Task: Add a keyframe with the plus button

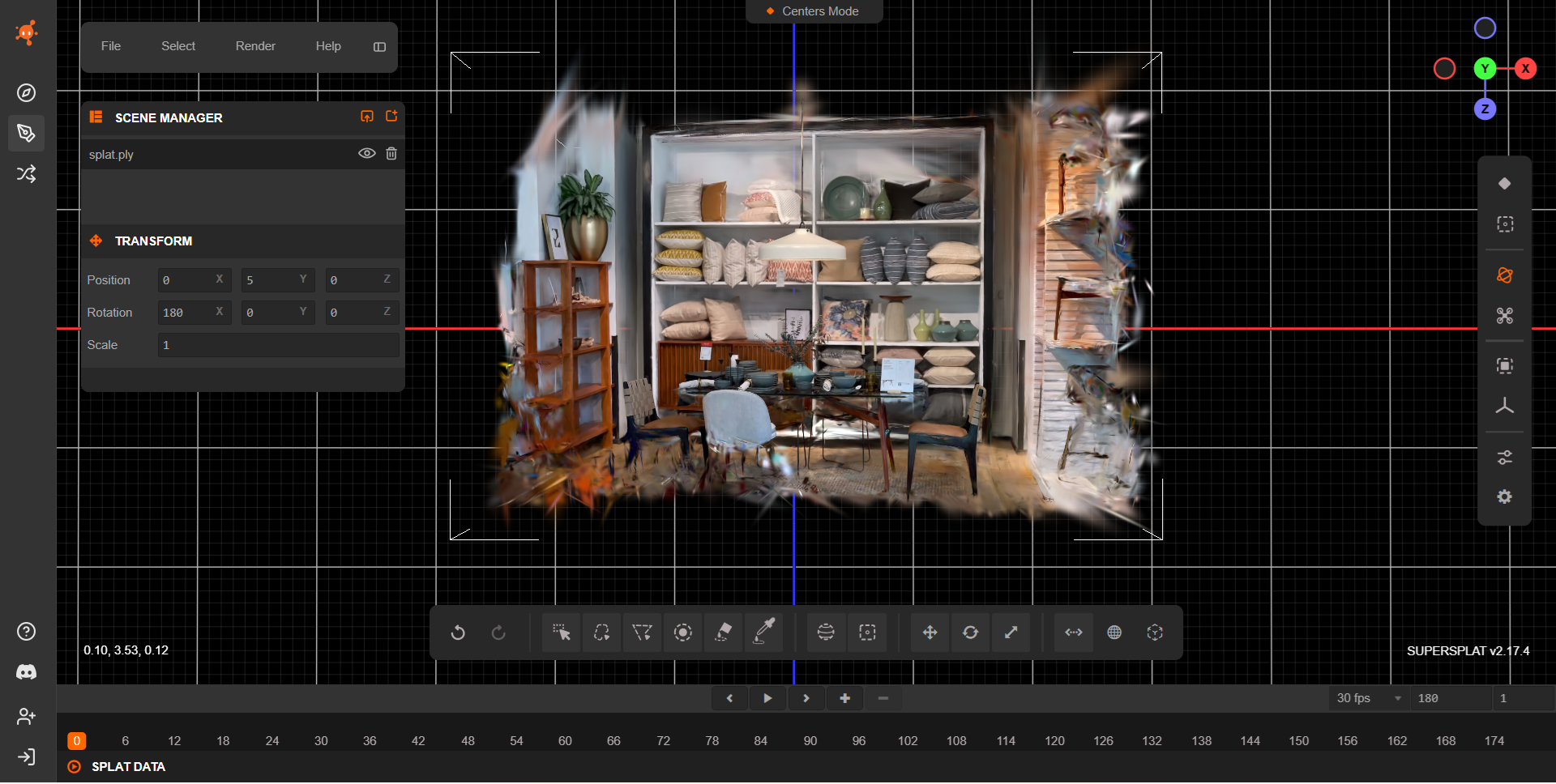Action: (x=845, y=698)
